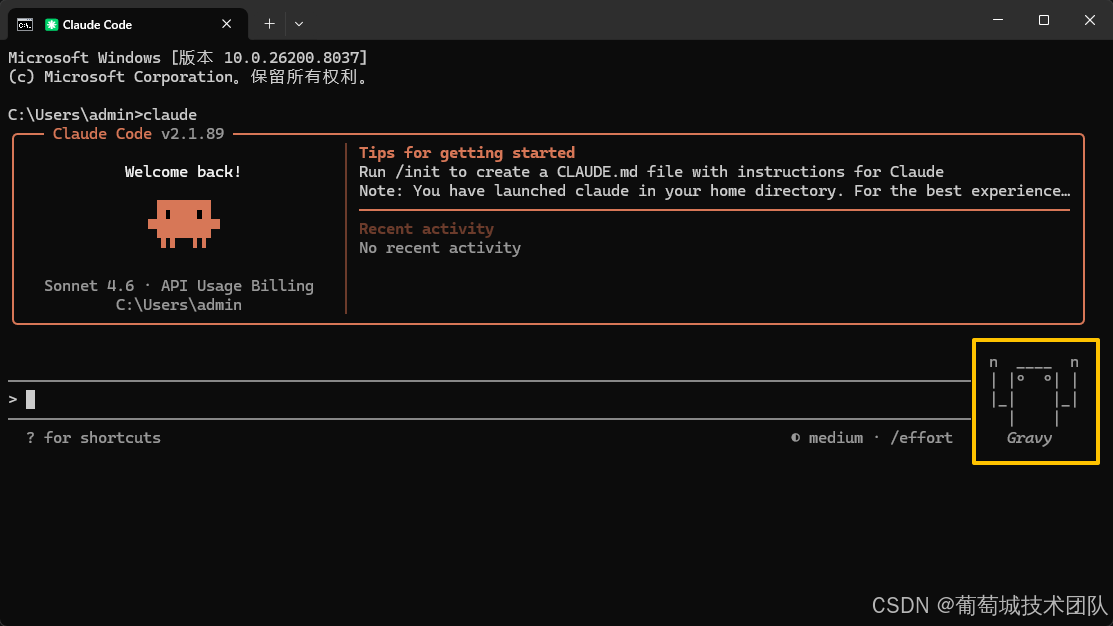The image size is (1113, 626).
Task: Open a new terminal tab
Action: pyautogui.click(x=270, y=24)
